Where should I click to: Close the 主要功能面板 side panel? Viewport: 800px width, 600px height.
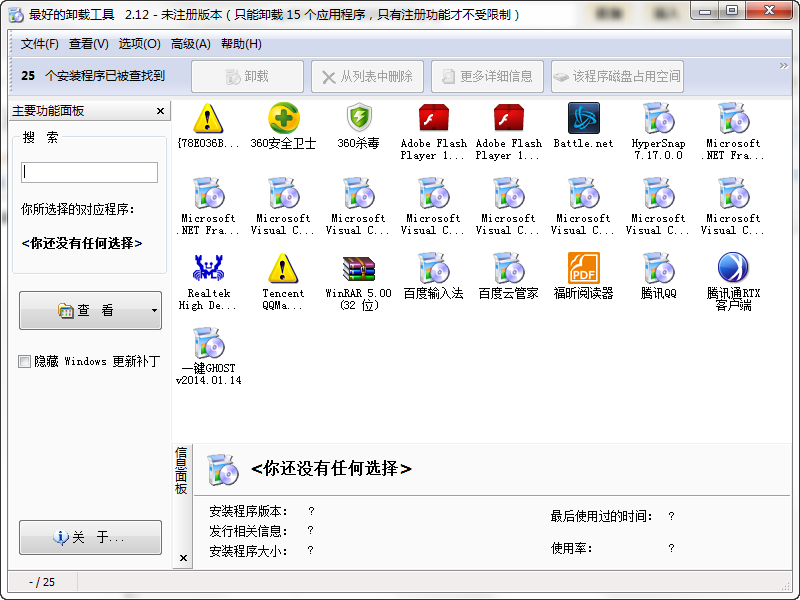[160, 111]
